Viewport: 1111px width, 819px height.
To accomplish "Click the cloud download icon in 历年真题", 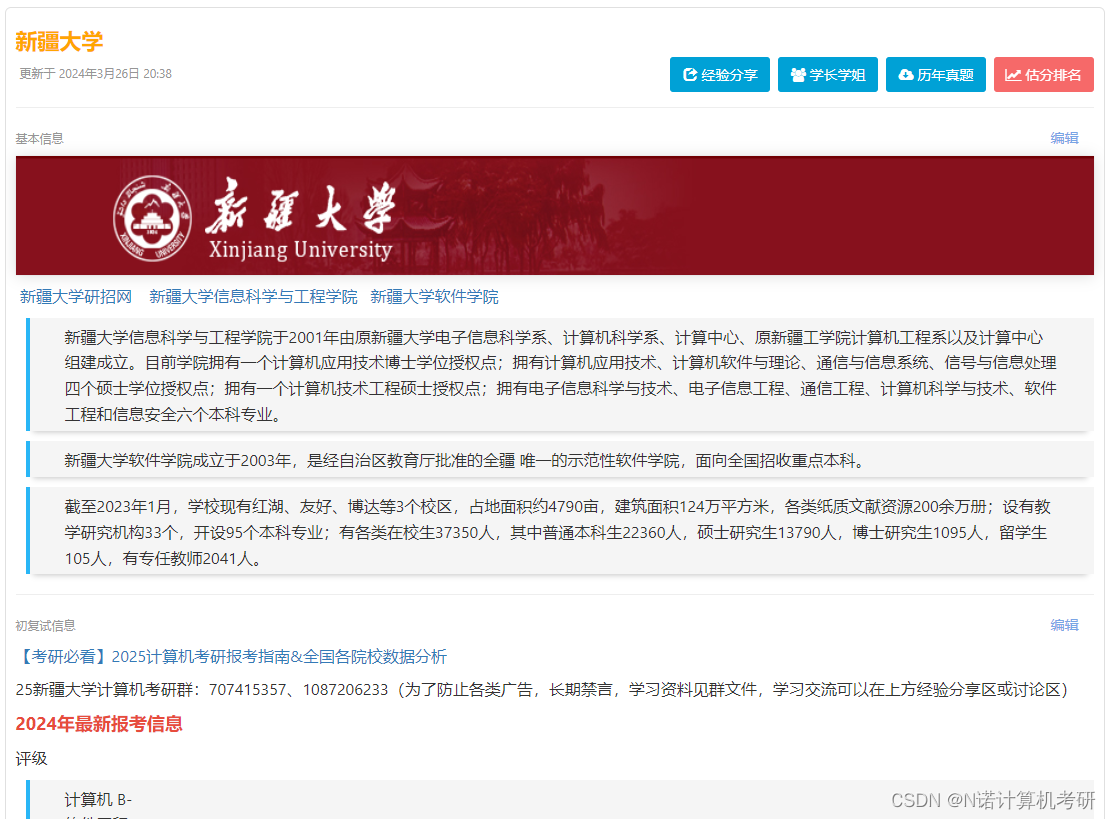I will 906,74.
